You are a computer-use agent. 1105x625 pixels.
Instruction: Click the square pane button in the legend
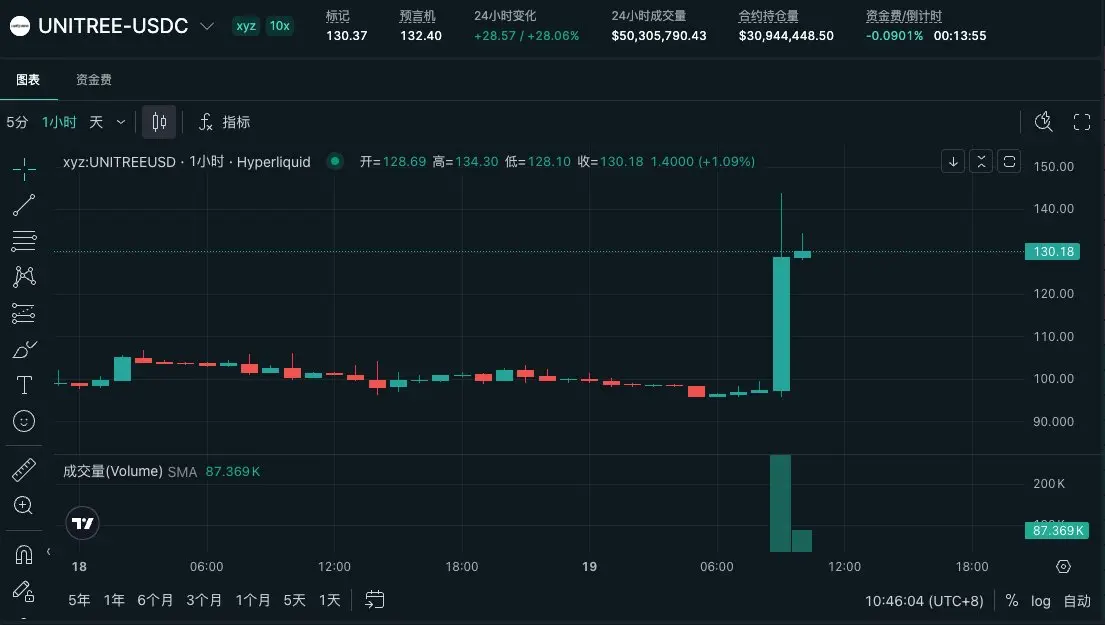click(1009, 161)
